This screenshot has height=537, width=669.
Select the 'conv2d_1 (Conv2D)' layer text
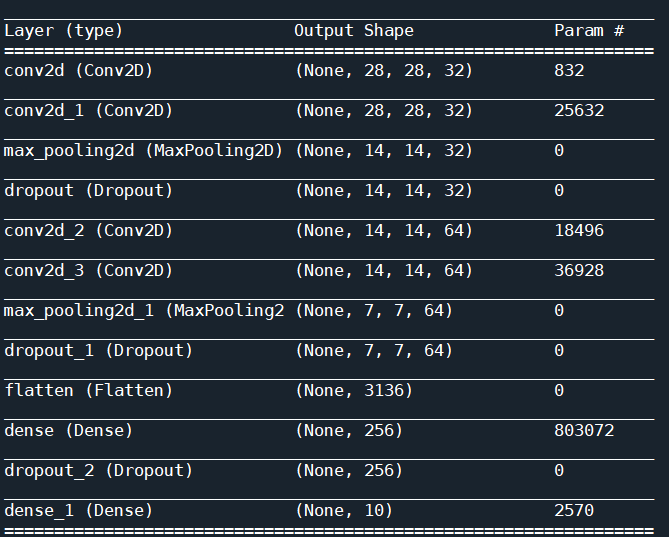coord(88,111)
